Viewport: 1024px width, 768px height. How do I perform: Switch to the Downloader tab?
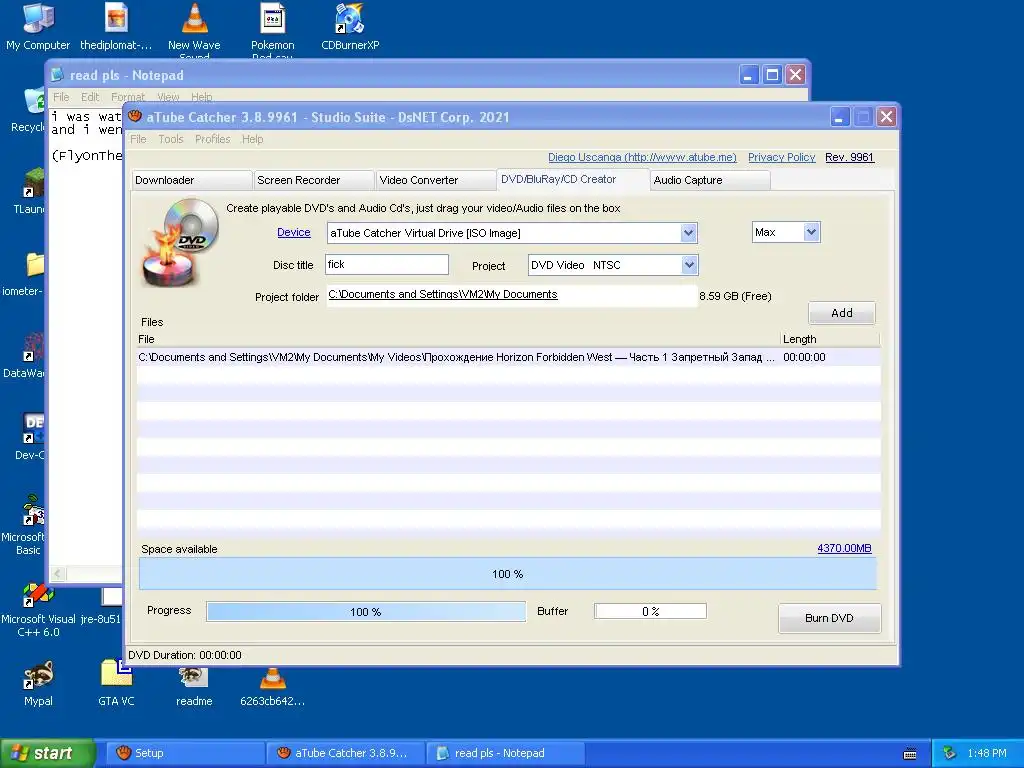[191, 180]
